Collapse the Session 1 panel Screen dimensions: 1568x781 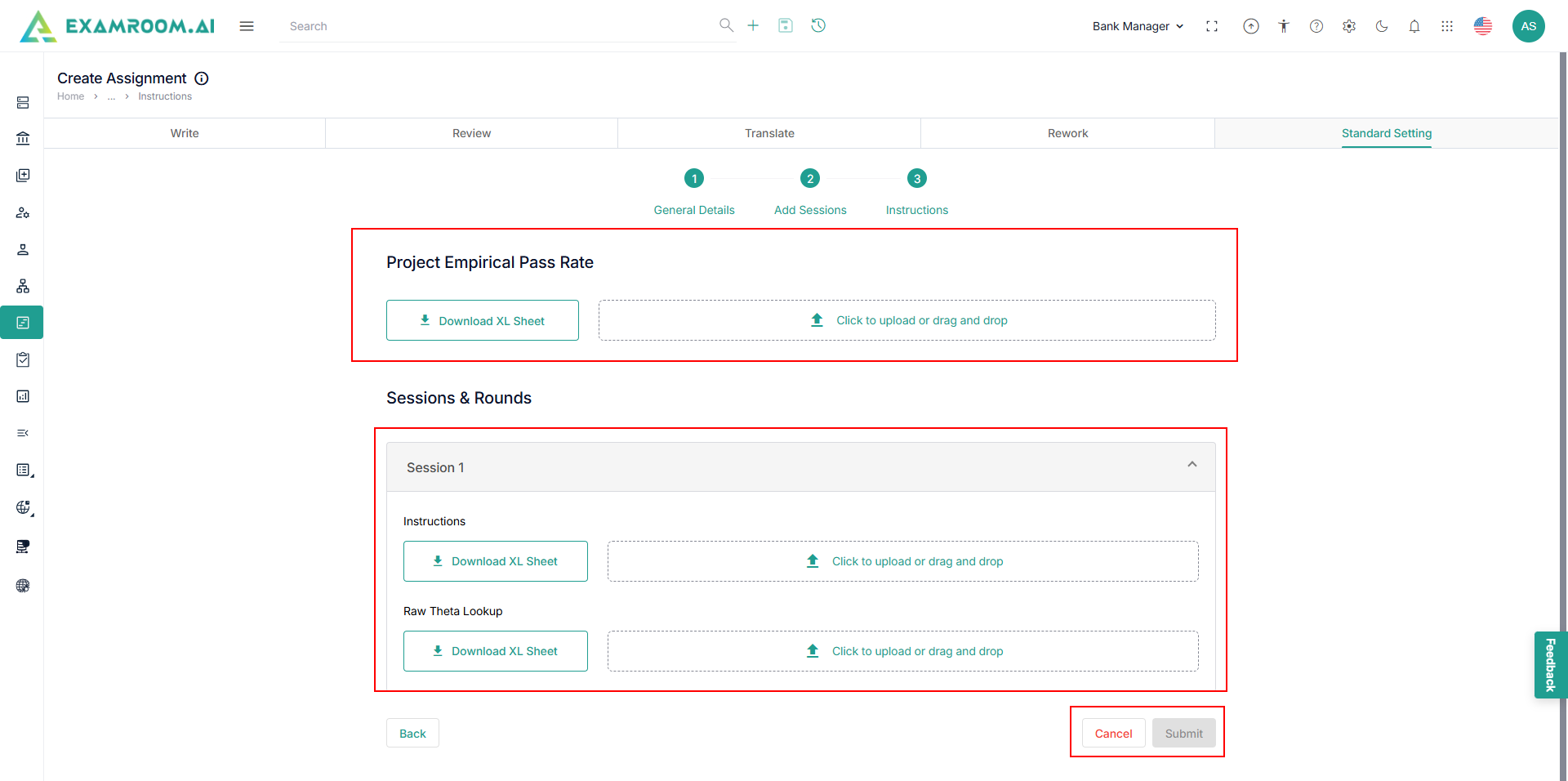(x=1192, y=465)
